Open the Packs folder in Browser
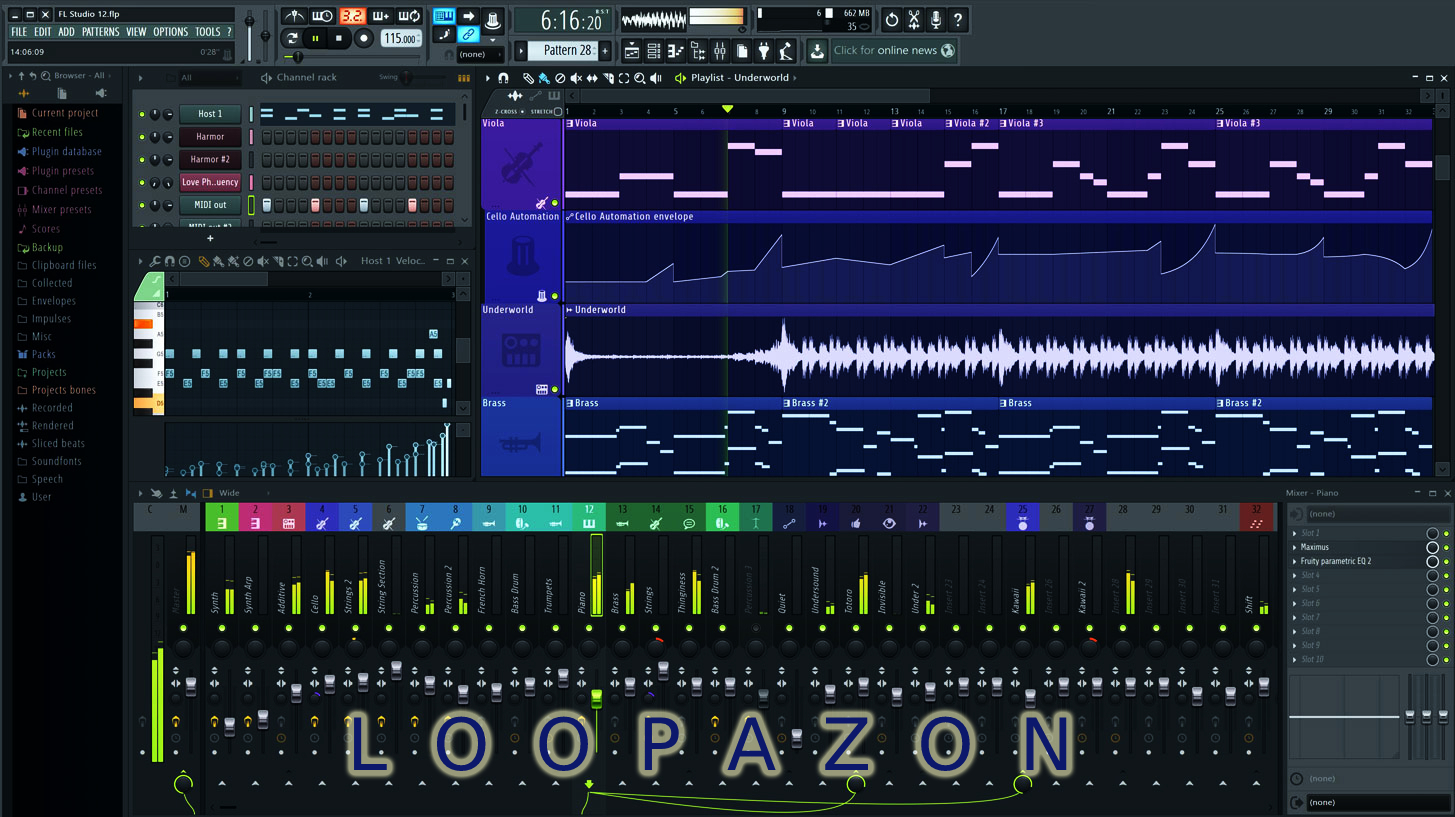 [43, 354]
